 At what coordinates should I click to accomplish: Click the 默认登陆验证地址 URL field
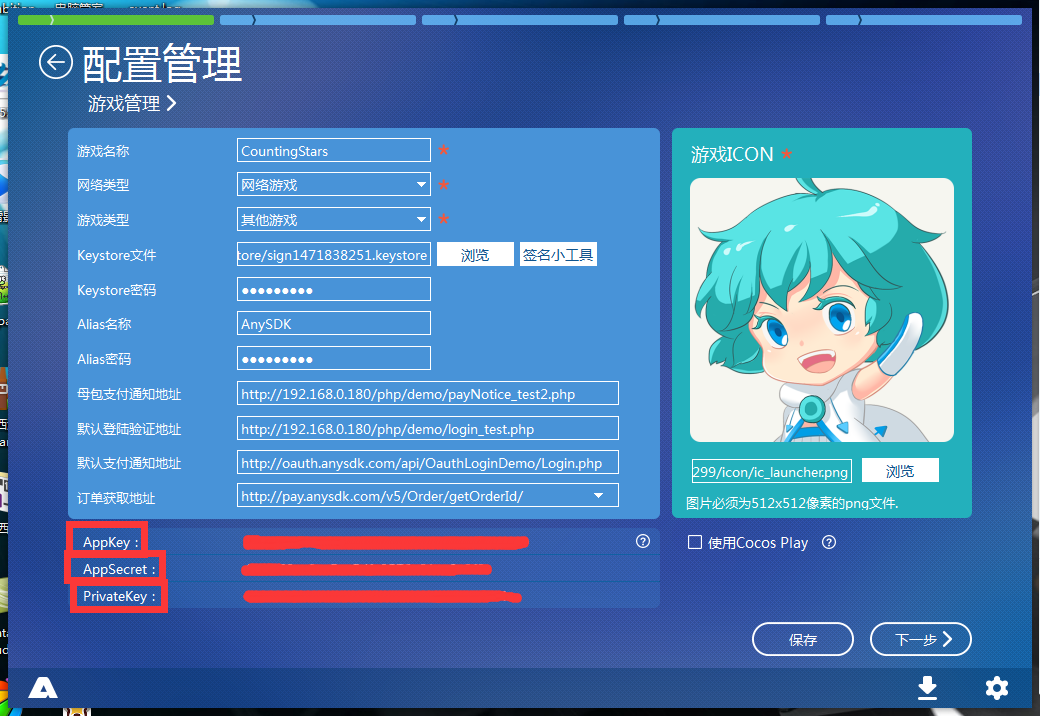point(428,428)
